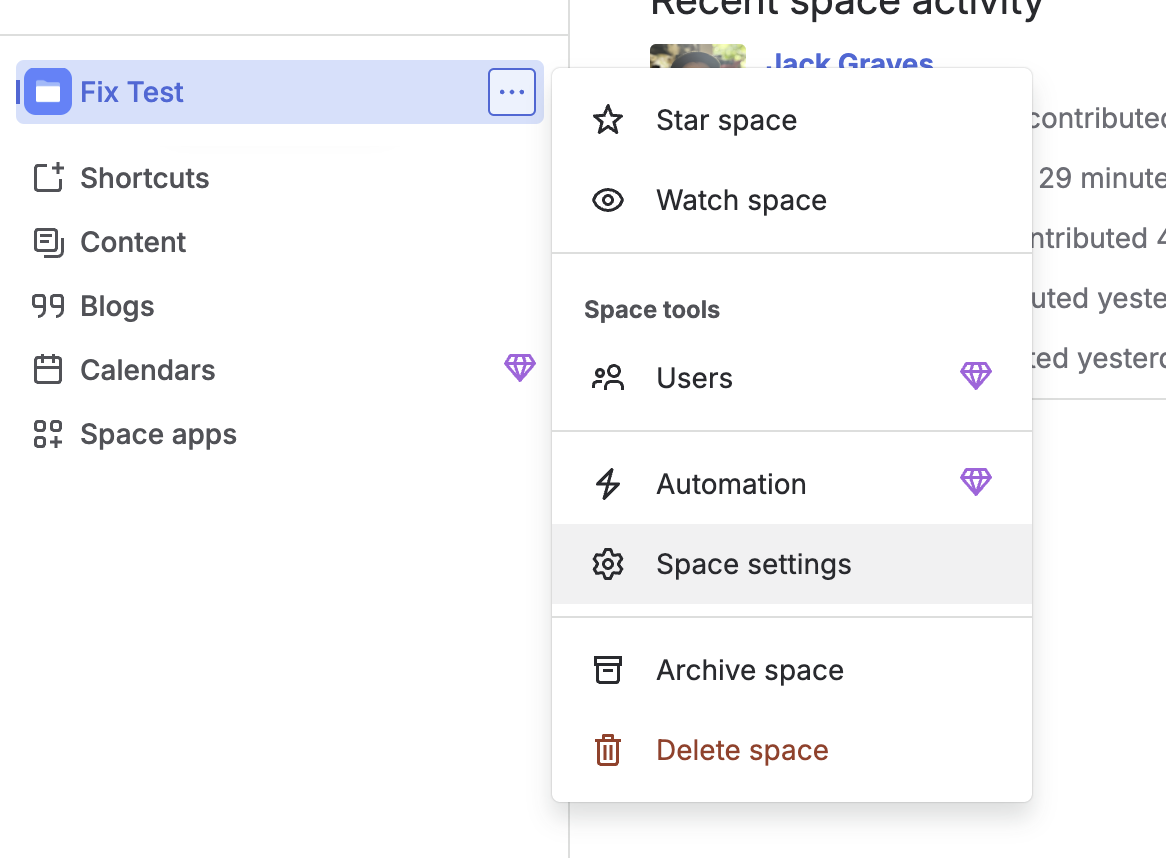Screen dimensions: 1166x858
Task: Click the Shortcuts icon in the sidebar
Action: 47,177
